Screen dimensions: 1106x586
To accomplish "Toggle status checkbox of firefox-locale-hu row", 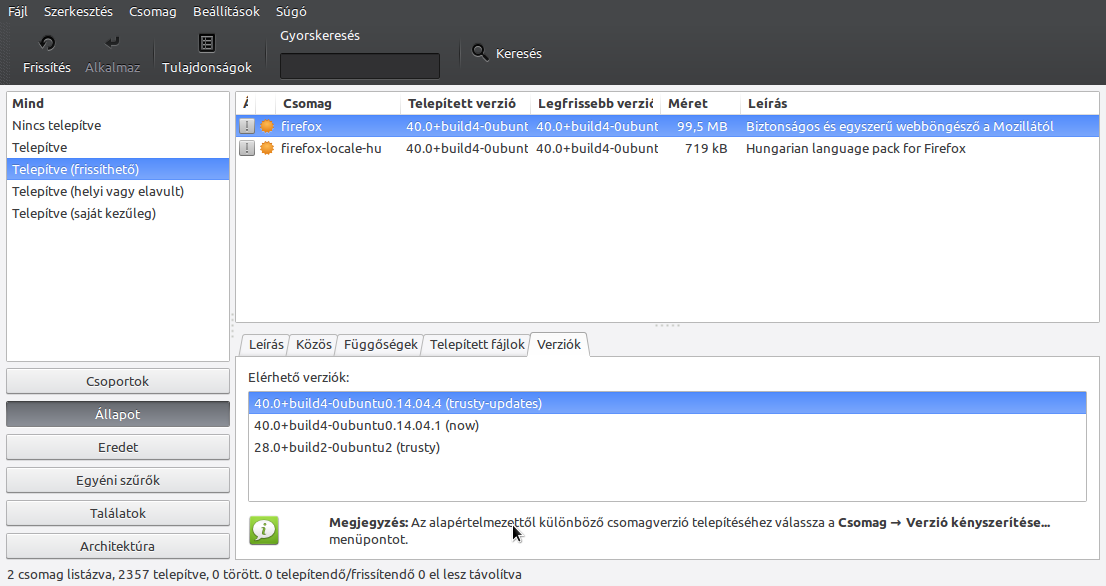I will [246, 148].
